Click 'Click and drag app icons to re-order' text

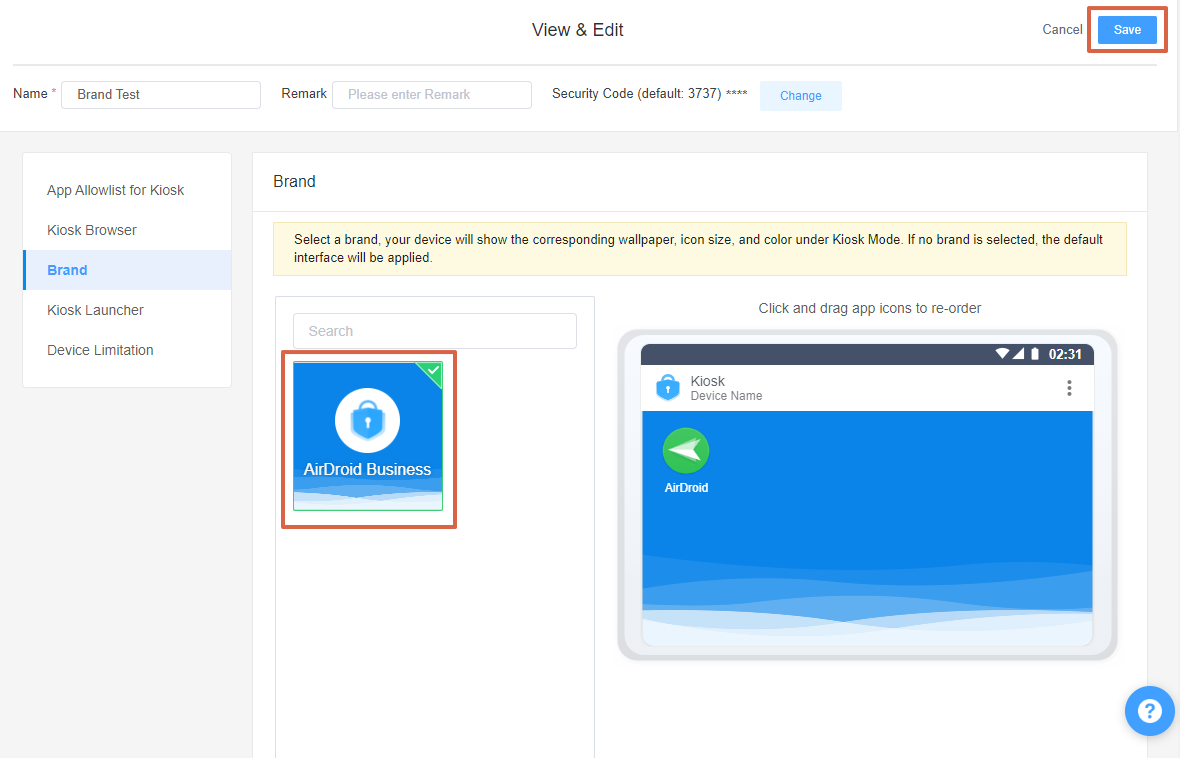tap(869, 309)
